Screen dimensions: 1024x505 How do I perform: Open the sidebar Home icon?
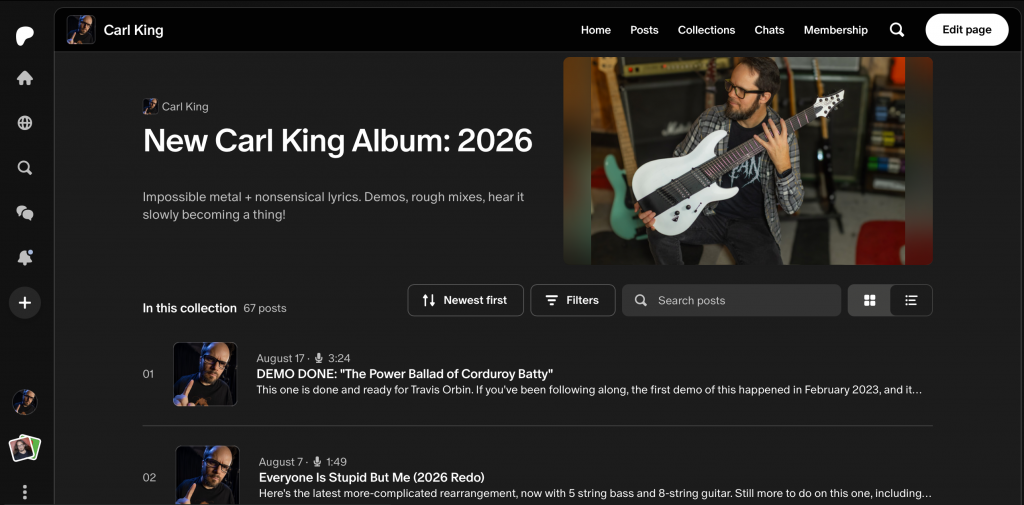pos(25,78)
